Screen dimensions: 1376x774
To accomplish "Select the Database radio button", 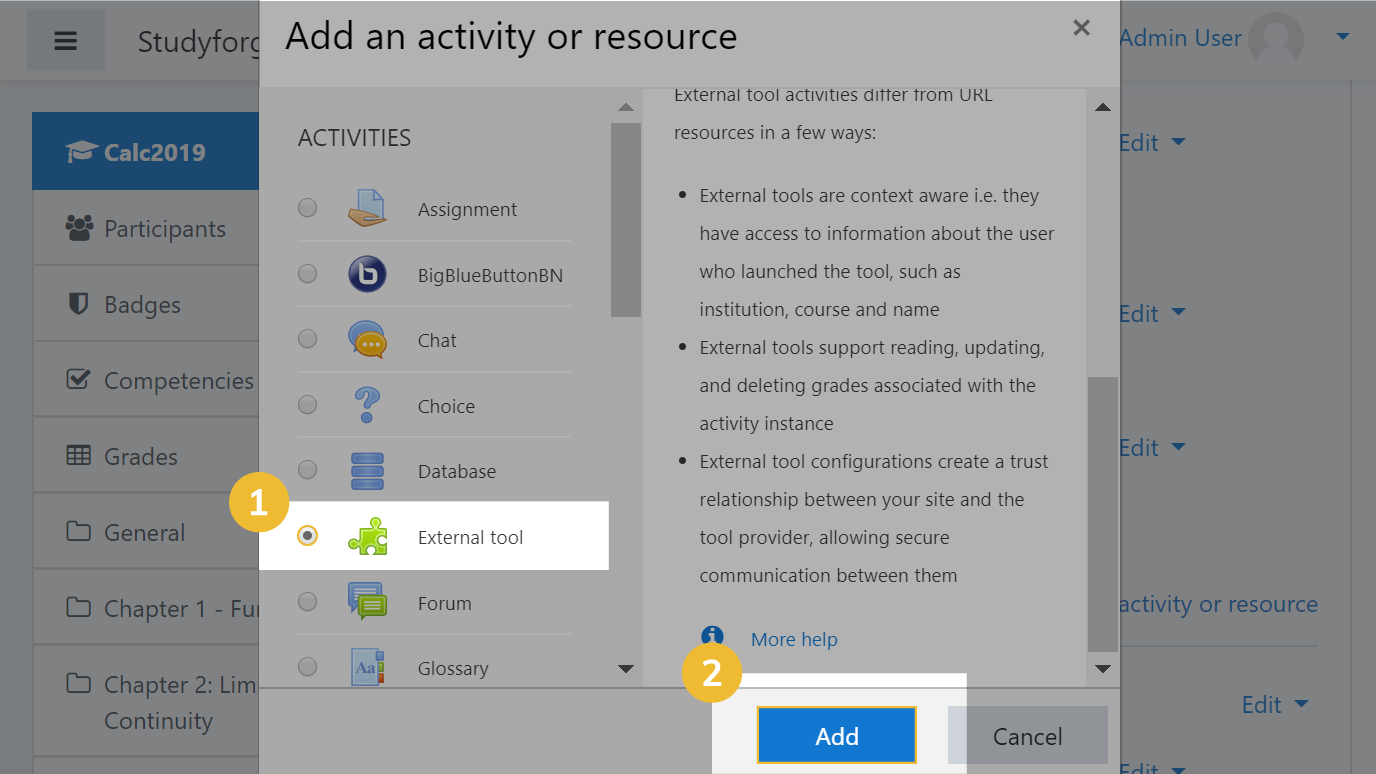I will click(x=307, y=470).
